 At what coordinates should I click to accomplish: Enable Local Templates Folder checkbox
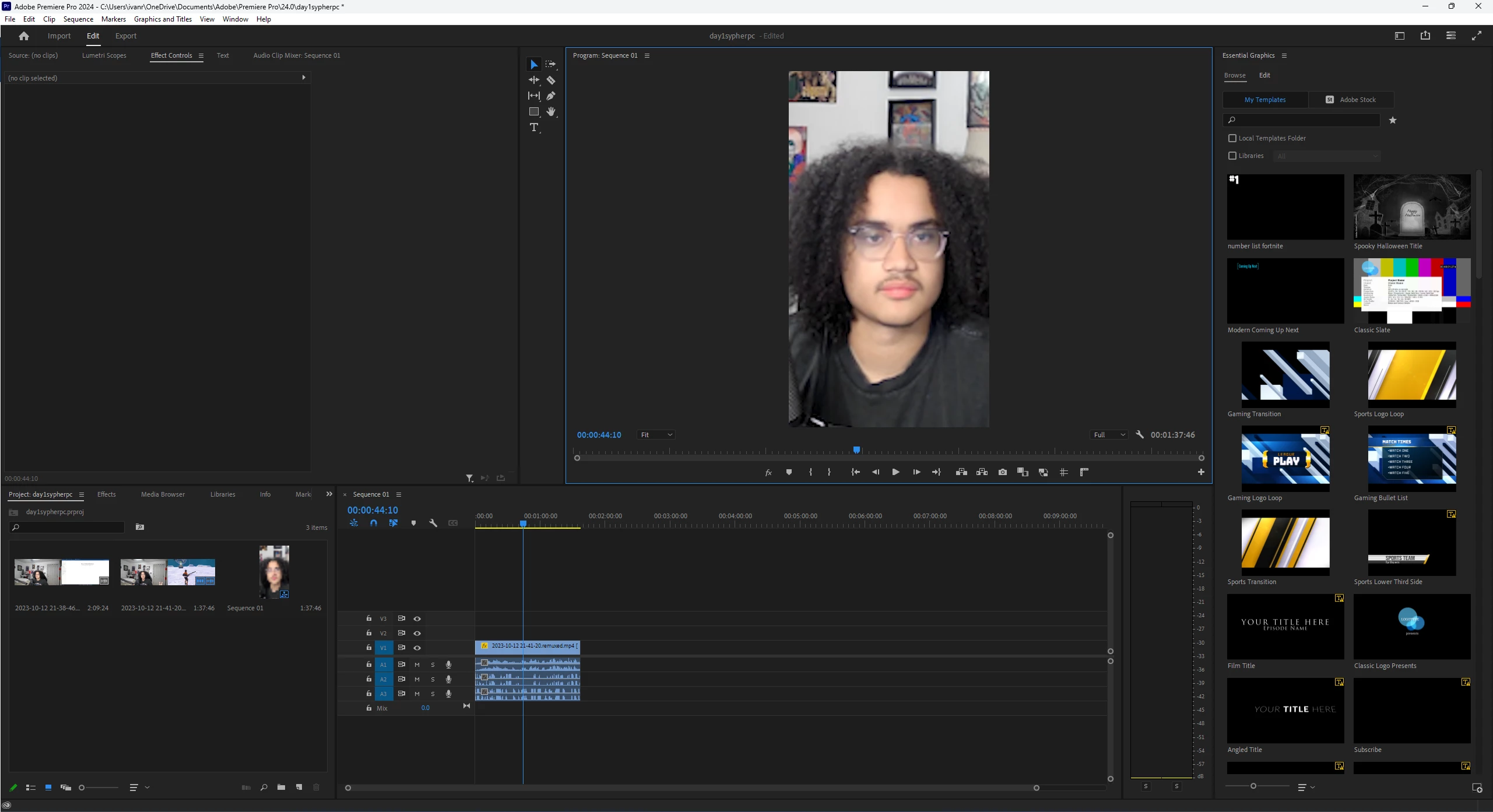click(1232, 138)
